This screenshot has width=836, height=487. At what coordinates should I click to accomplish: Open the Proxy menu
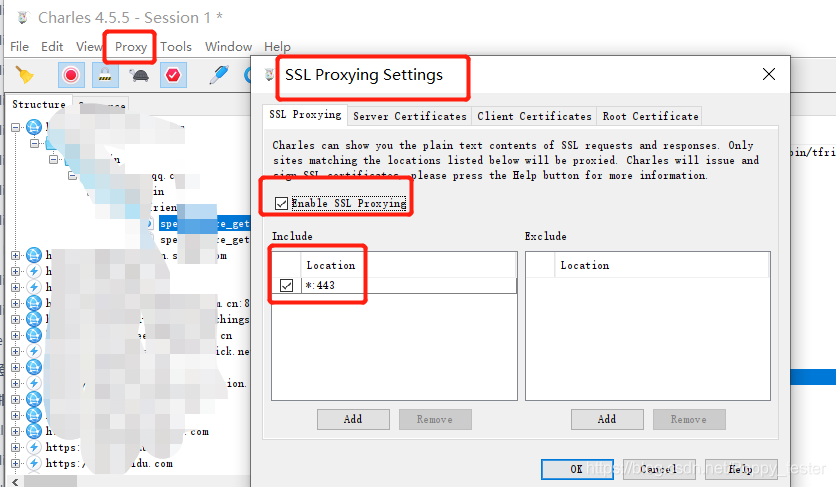click(131, 47)
